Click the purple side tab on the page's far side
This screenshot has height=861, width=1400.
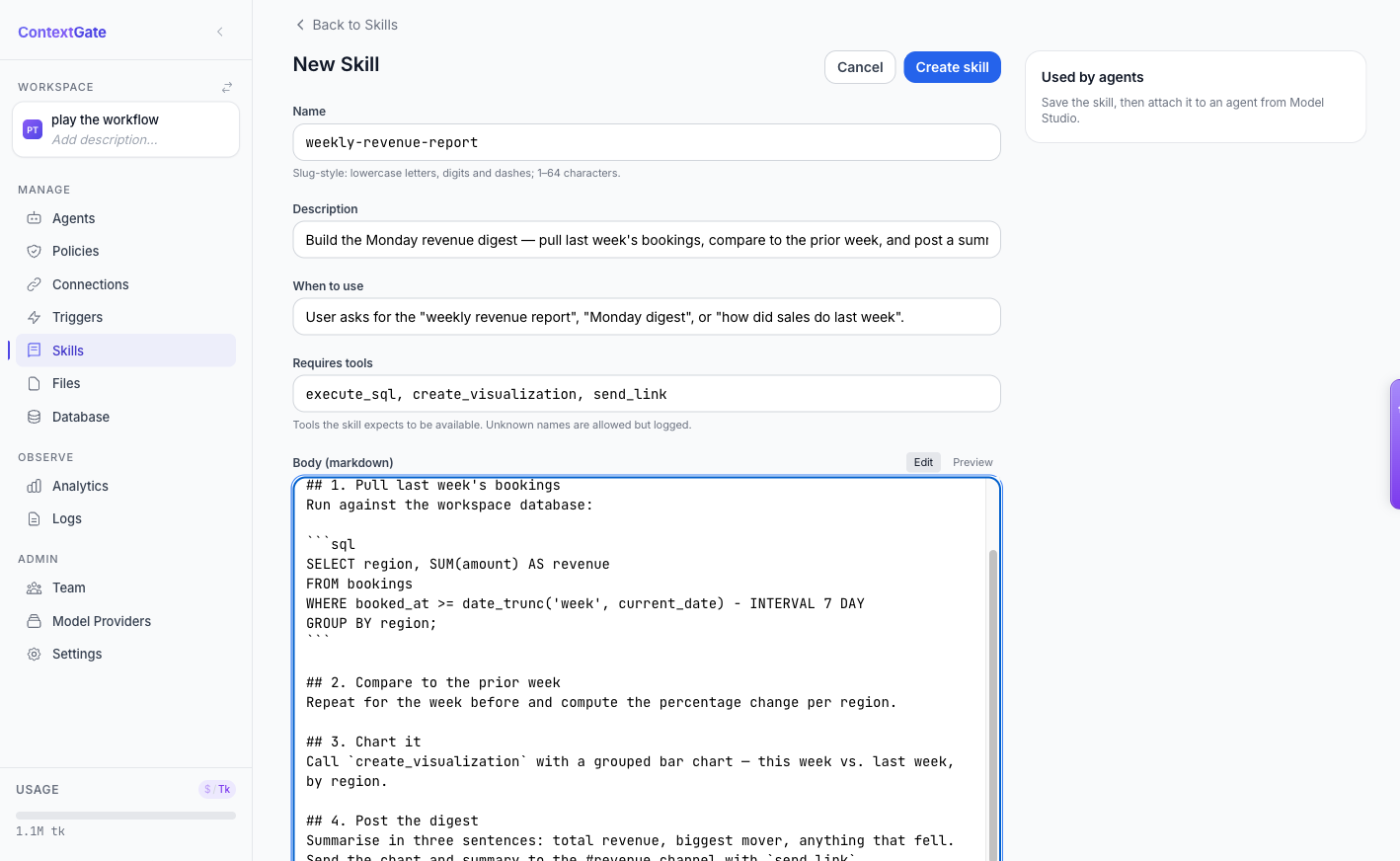tap(1395, 444)
